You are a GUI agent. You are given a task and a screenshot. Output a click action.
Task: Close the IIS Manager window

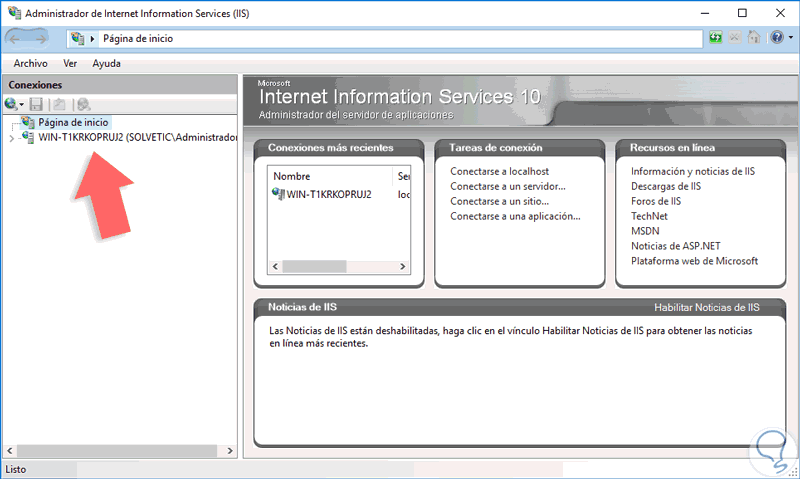(781, 13)
